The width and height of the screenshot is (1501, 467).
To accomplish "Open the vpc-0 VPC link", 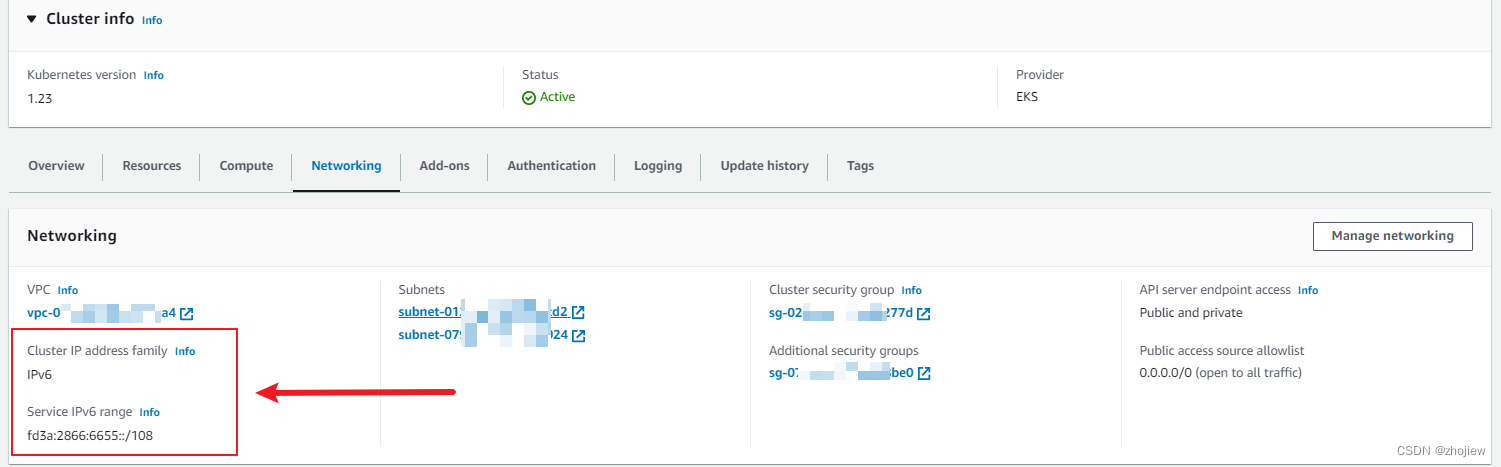I will coord(101,313).
